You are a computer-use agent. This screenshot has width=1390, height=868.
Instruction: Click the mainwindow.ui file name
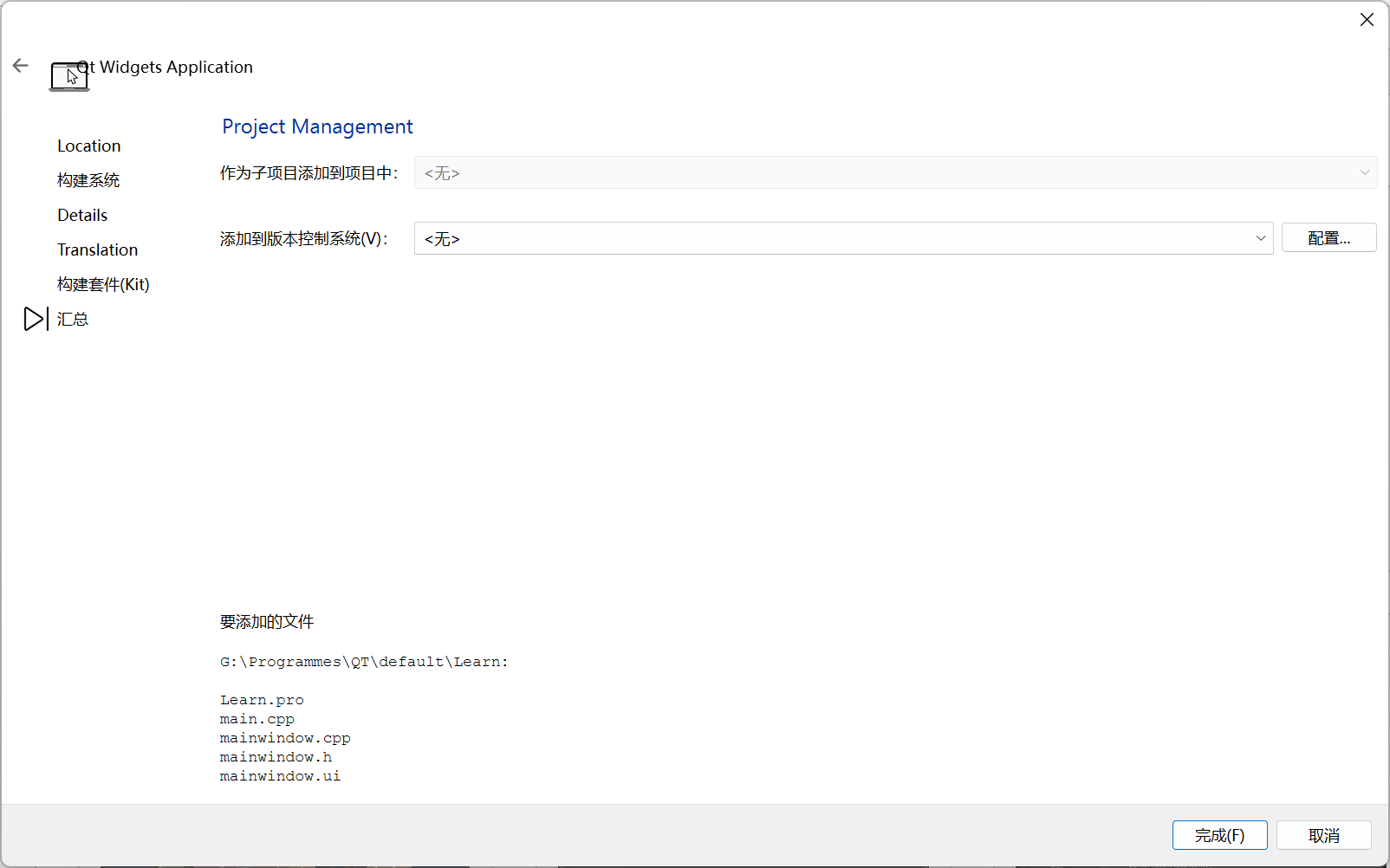click(280, 776)
